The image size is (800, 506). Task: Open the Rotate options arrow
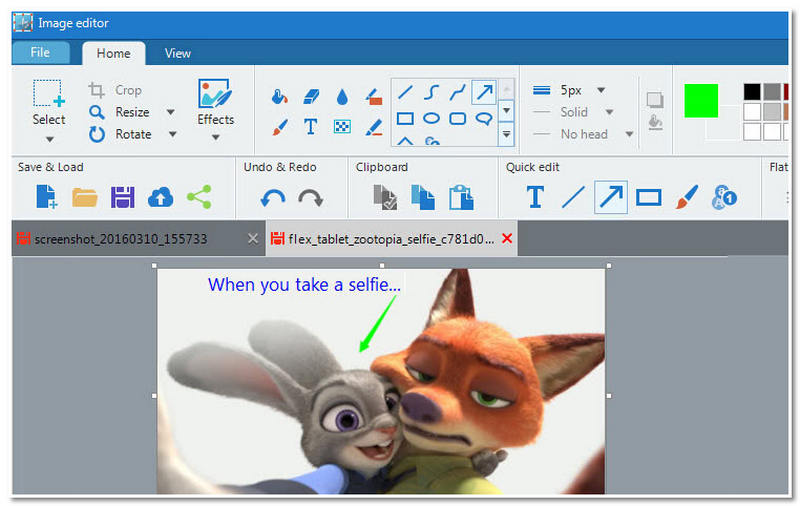coord(172,134)
